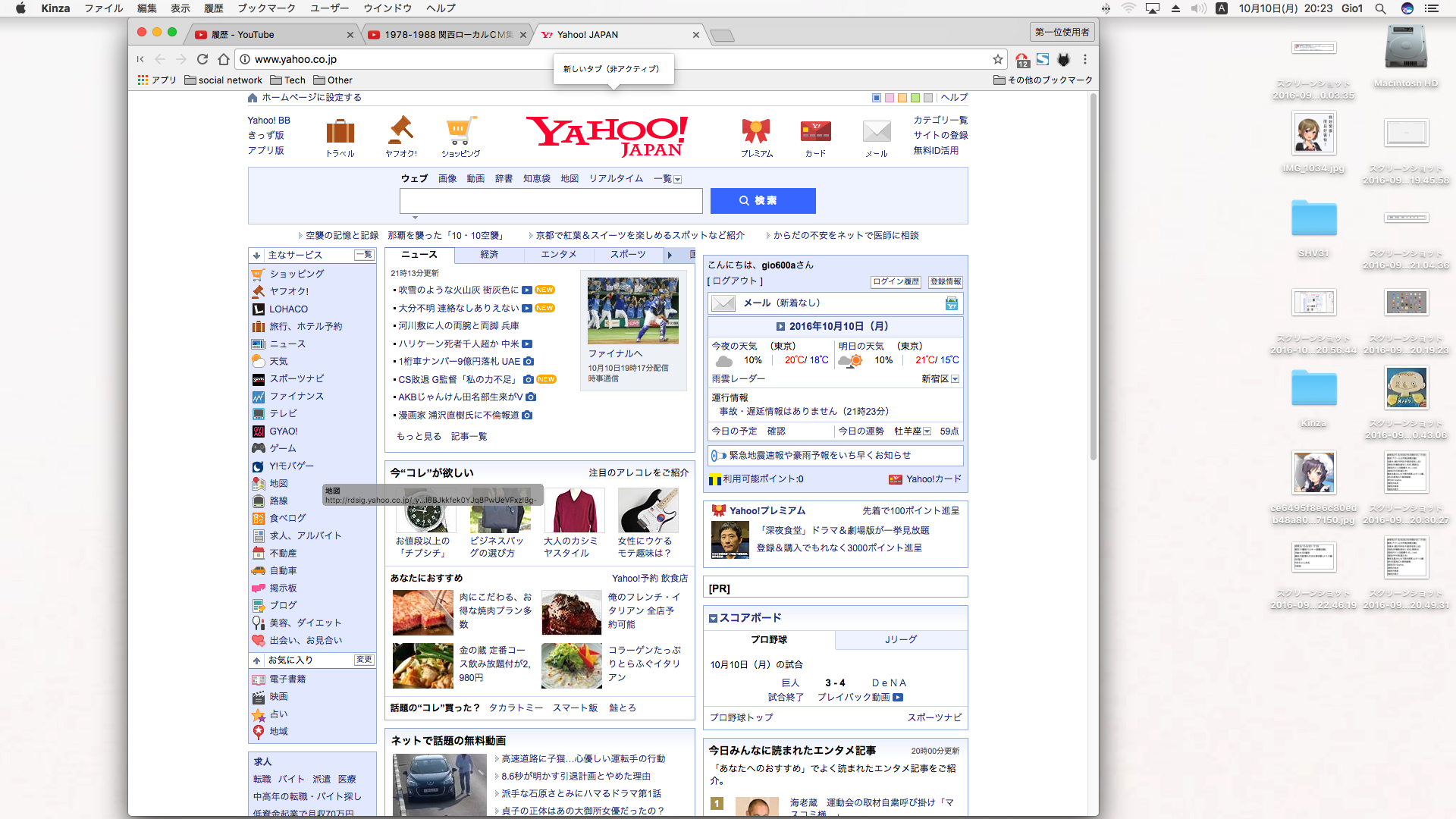Collapse the スコアボード section toggle
This screenshot has width=1456, height=819.
(x=713, y=619)
